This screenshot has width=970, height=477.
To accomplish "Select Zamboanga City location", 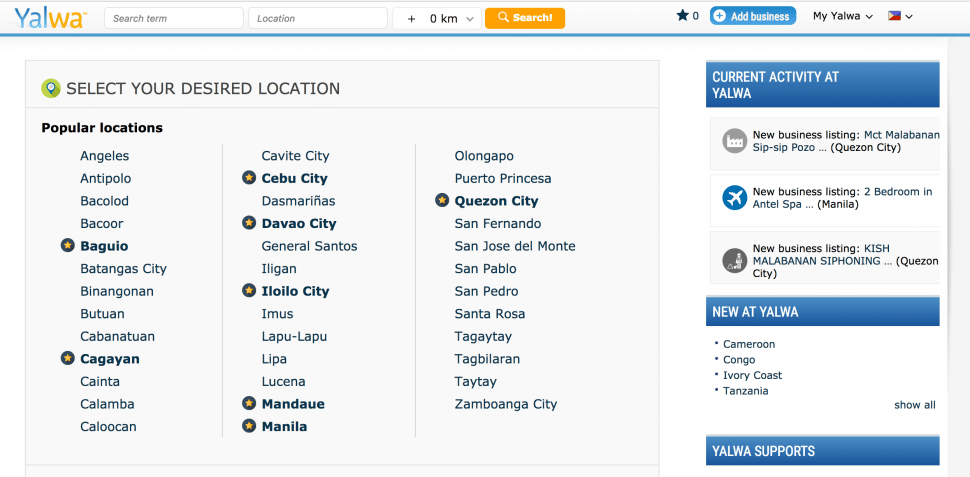I will [506, 404].
